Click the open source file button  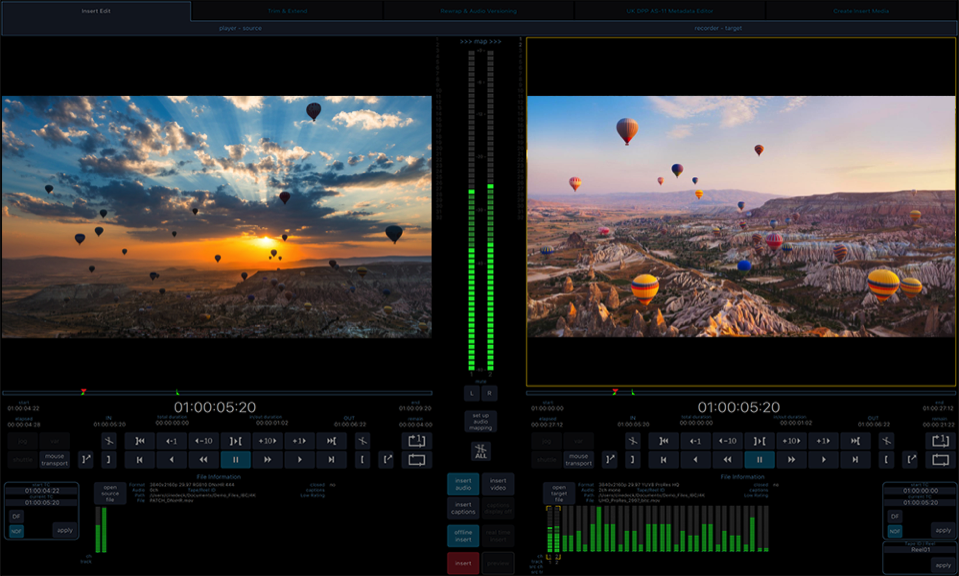(110, 493)
